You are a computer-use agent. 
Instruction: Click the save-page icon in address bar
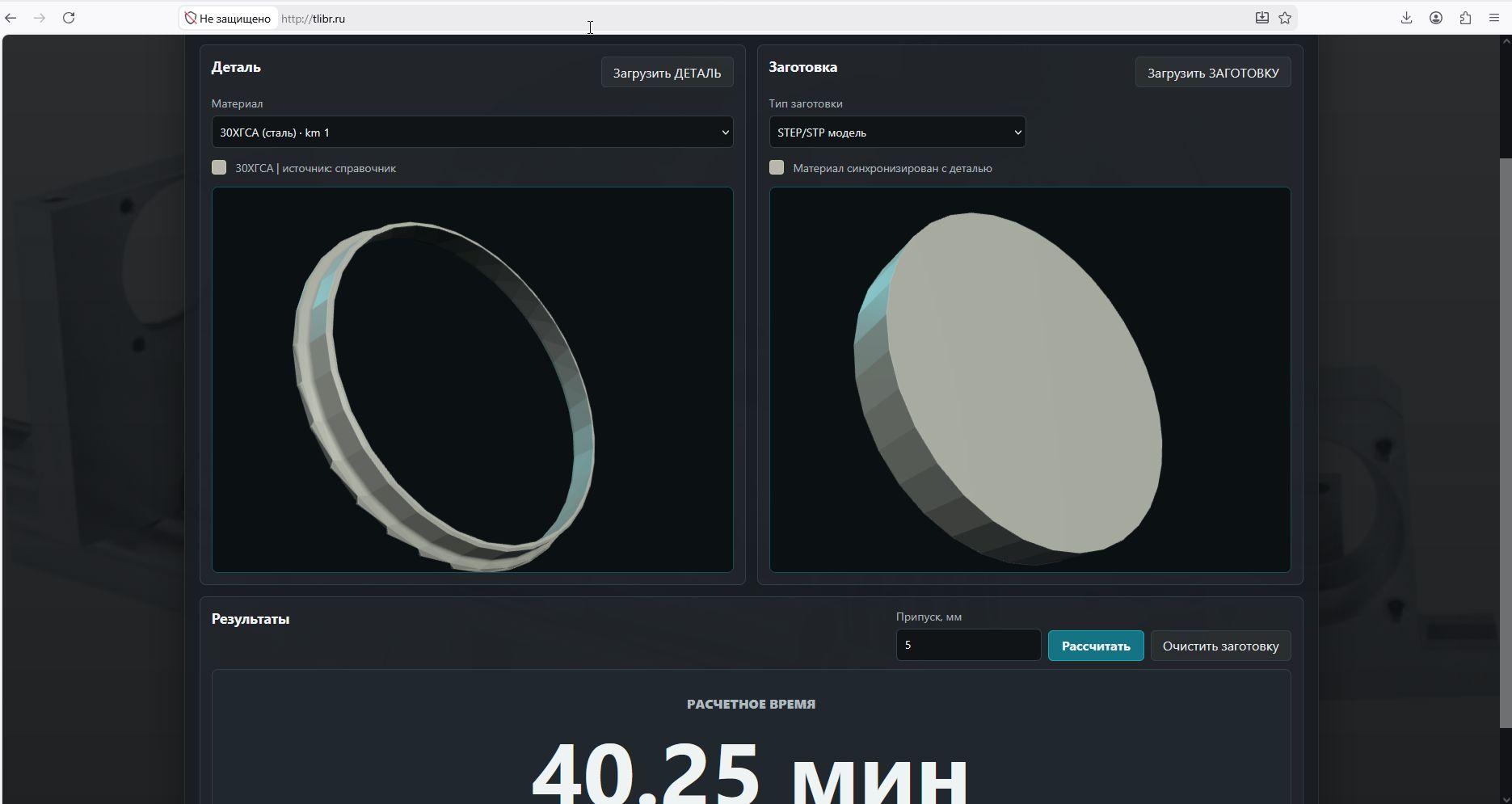[1261, 18]
